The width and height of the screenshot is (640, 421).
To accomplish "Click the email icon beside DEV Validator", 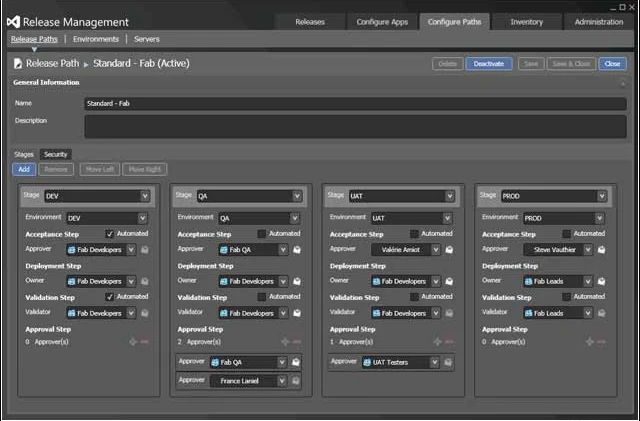I will coord(144,313).
